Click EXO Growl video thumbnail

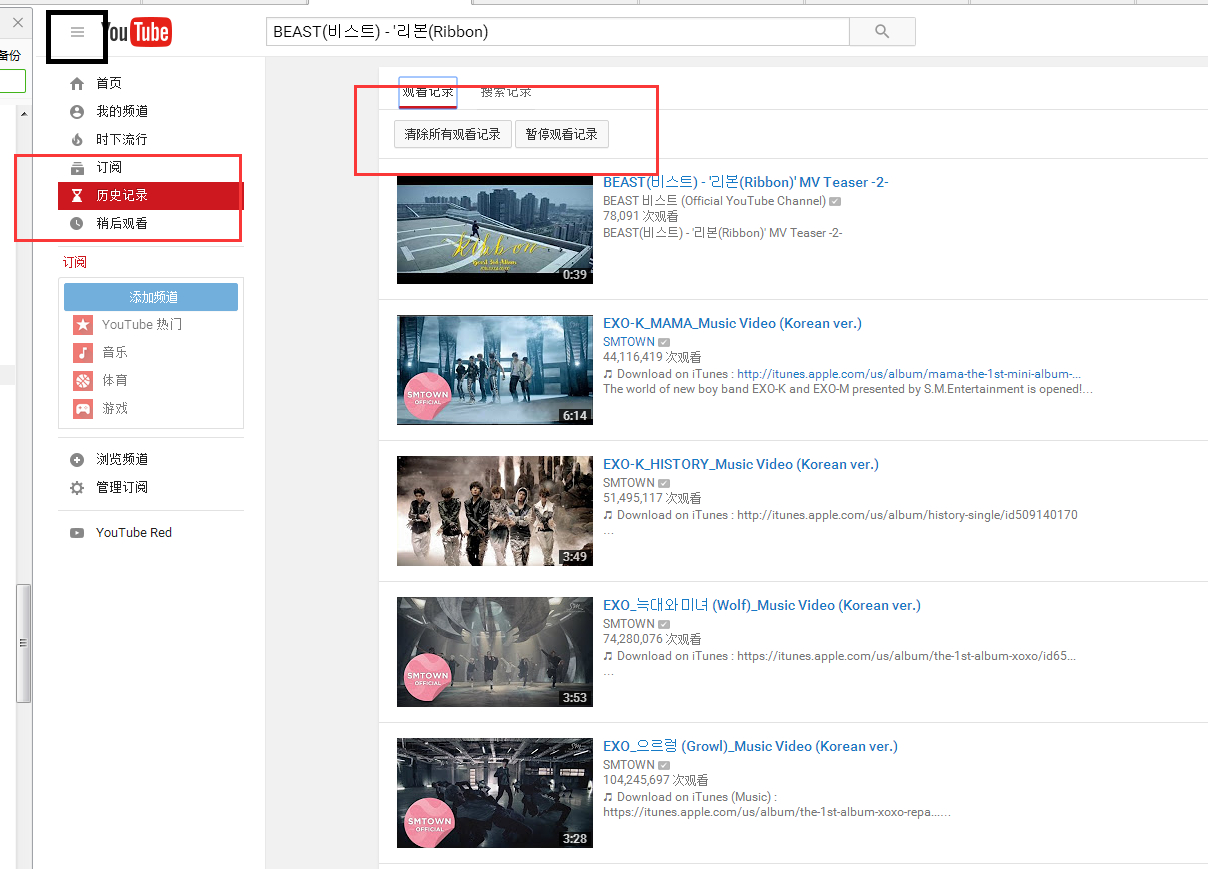coord(495,793)
